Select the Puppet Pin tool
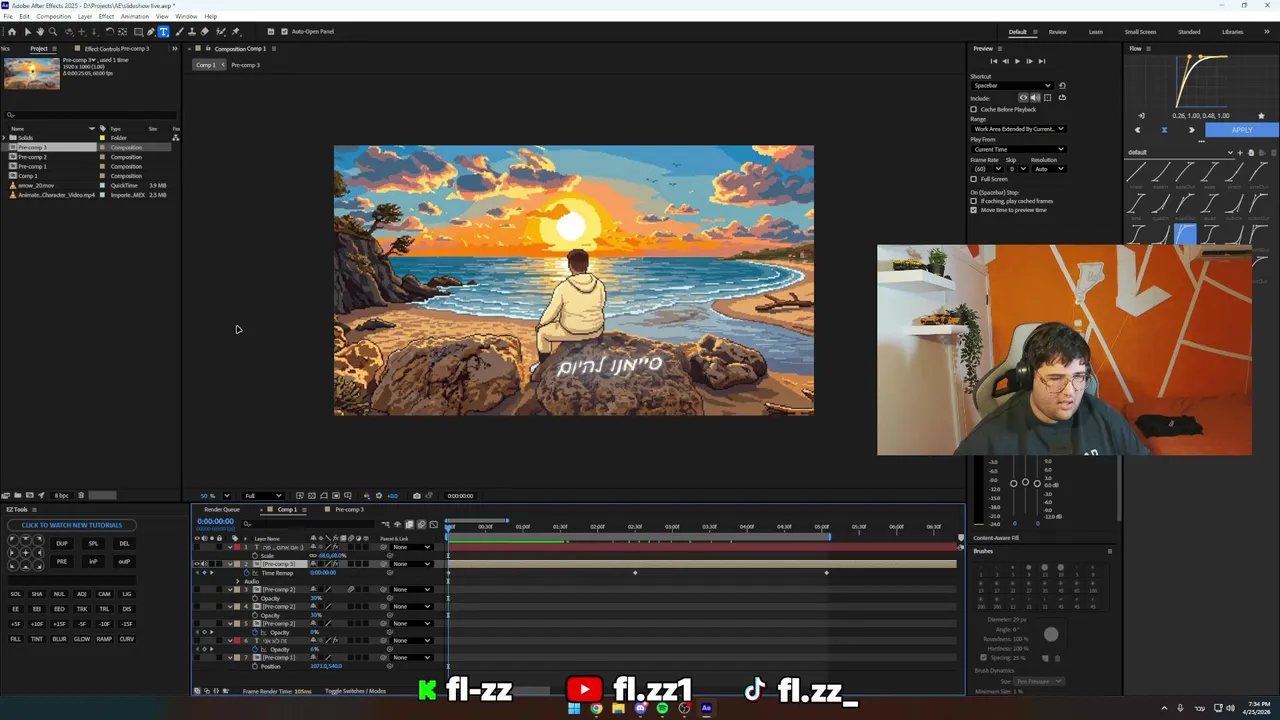This screenshot has width=1280, height=720. 236,32
